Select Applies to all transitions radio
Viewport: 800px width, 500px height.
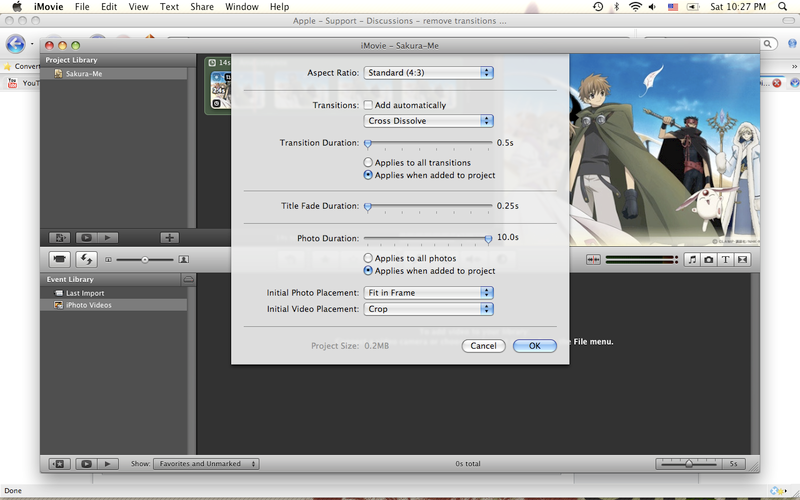click(368, 163)
